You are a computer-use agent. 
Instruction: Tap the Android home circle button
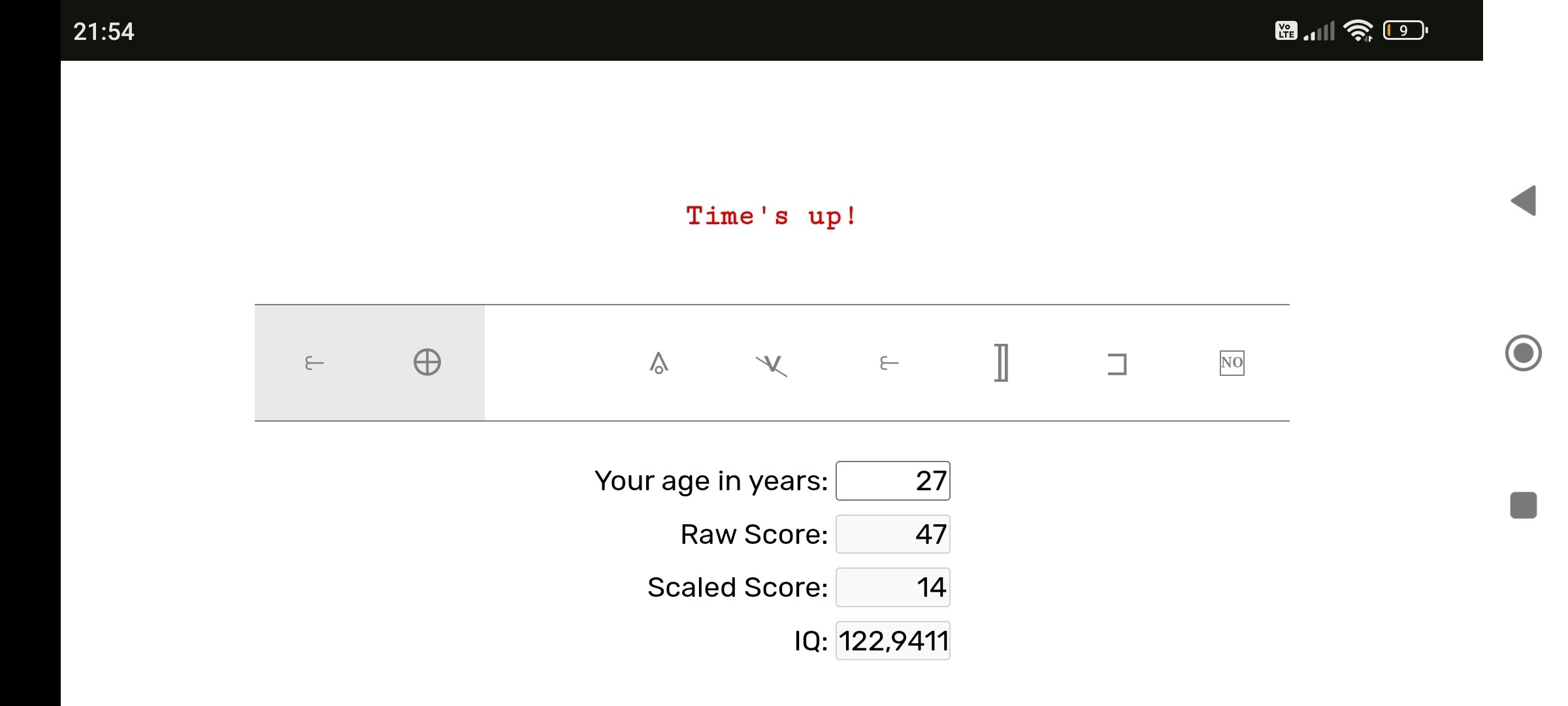1524,353
